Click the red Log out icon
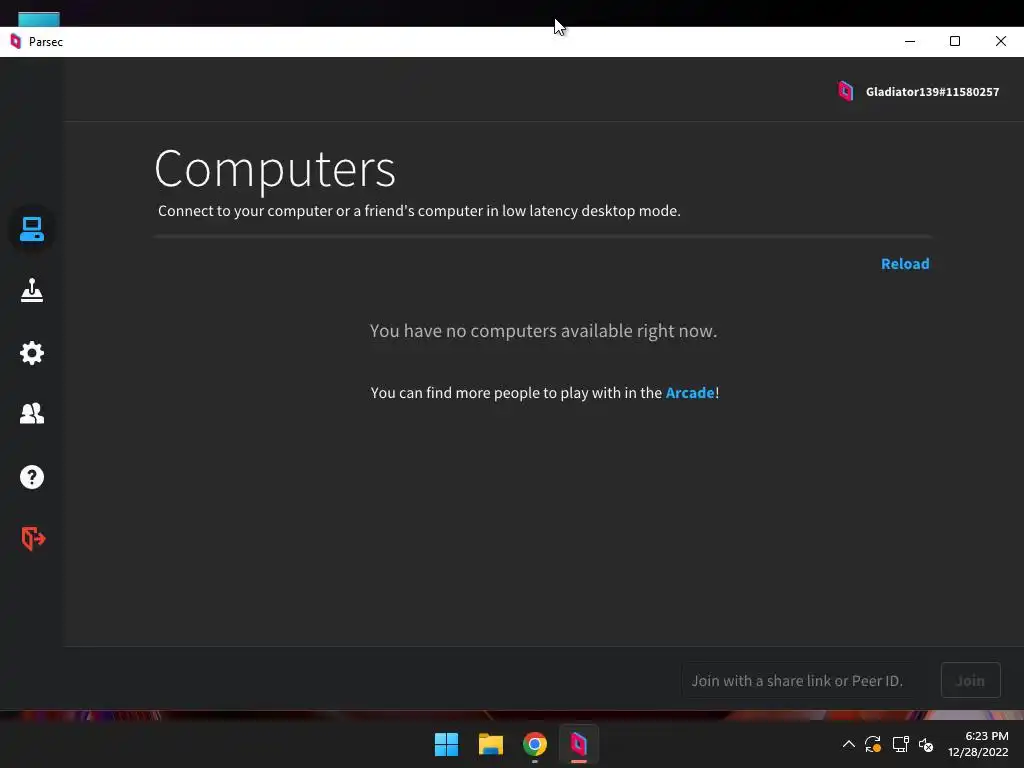 coord(33,539)
